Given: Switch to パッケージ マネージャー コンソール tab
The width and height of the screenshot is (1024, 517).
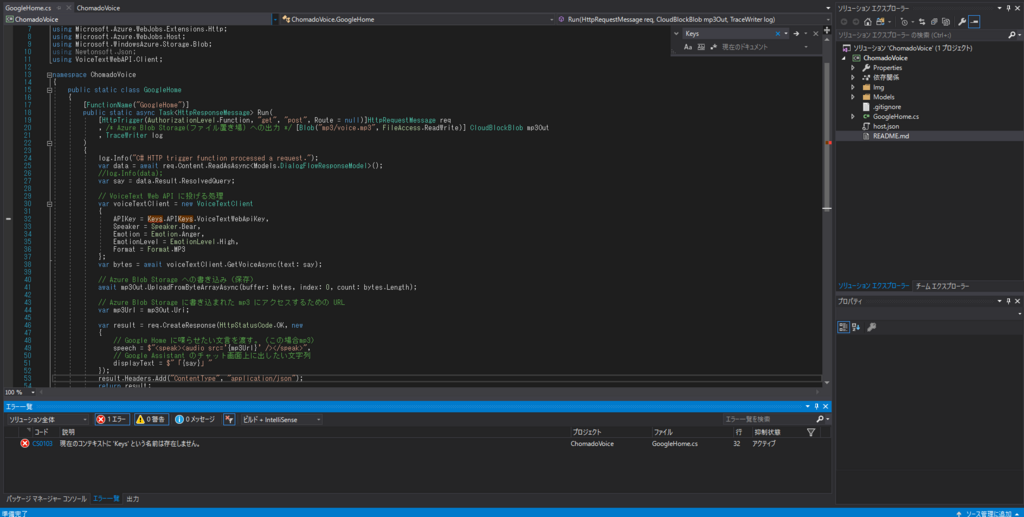Looking at the screenshot, I should click(46, 499).
